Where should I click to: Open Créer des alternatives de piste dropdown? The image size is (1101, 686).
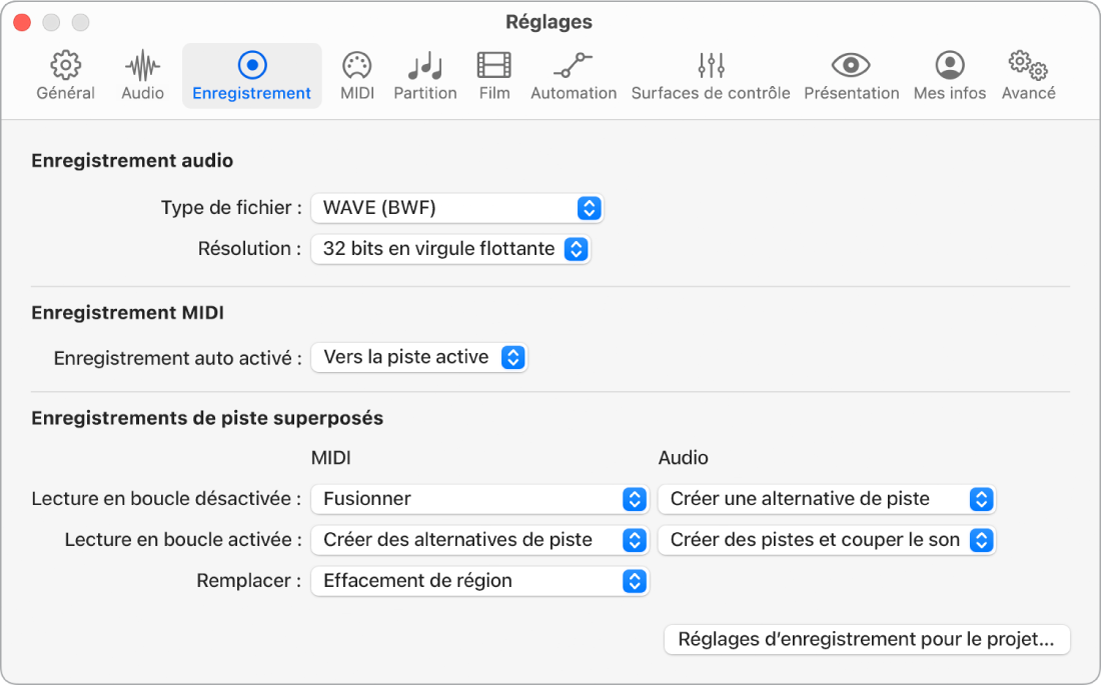pos(479,540)
